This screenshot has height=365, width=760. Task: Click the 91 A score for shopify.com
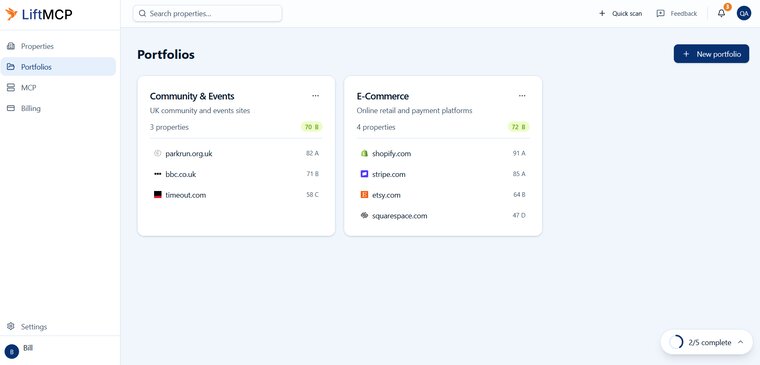(519, 153)
